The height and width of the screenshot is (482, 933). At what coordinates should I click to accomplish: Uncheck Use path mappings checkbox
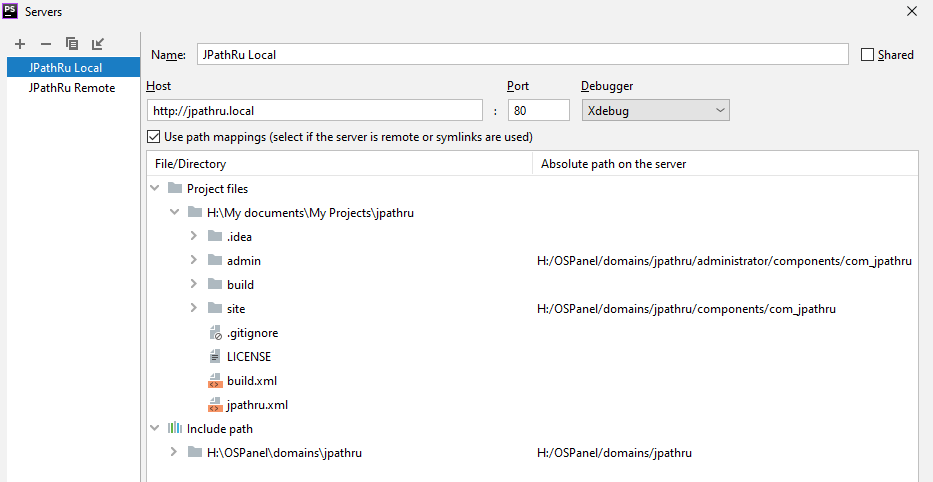154,137
